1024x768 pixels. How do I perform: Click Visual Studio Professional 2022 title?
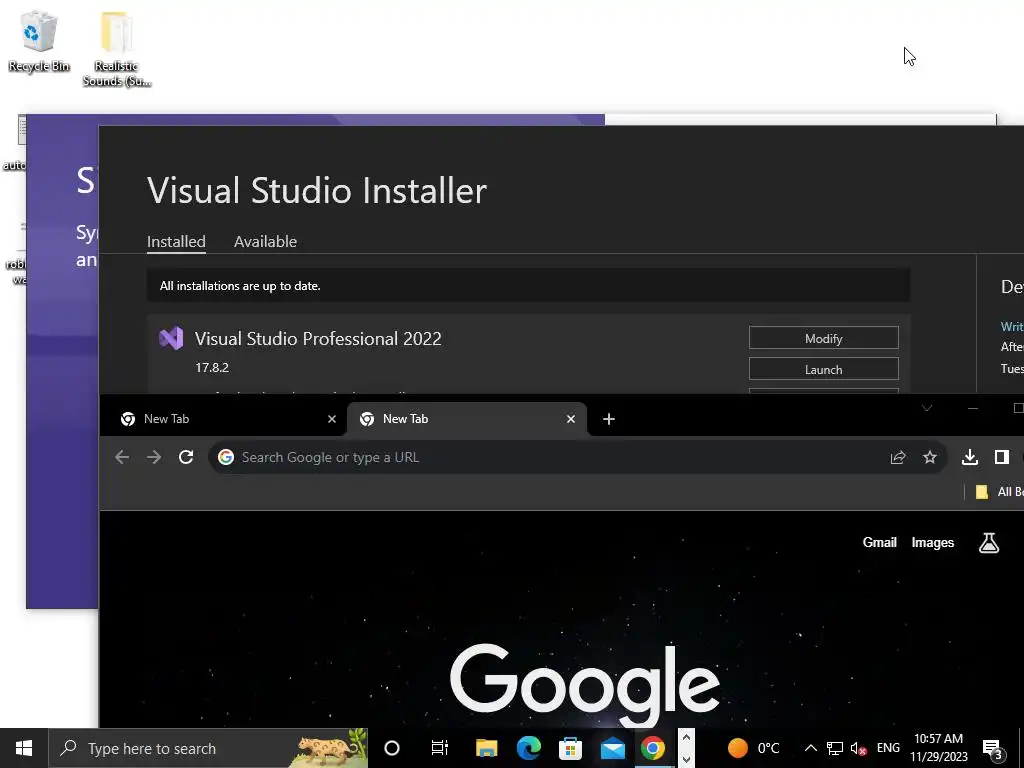click(318, 338)
